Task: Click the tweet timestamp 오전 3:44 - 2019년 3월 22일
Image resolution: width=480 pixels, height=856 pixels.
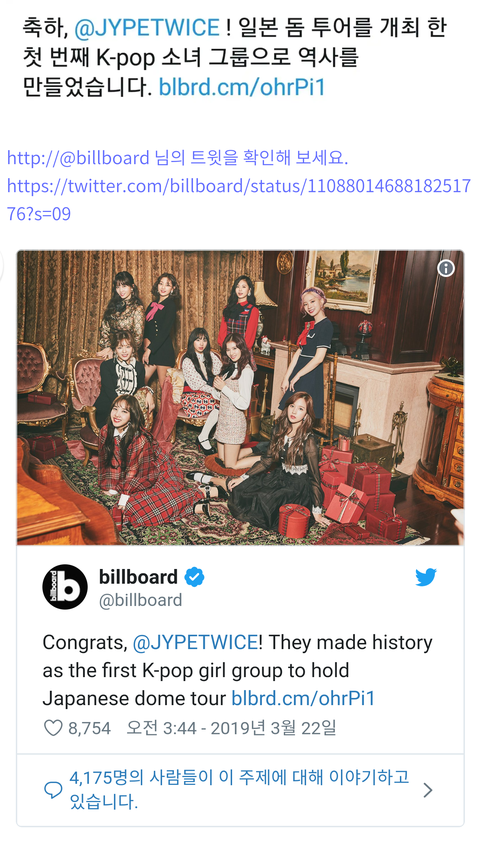Action: click(x=231, y=728)
